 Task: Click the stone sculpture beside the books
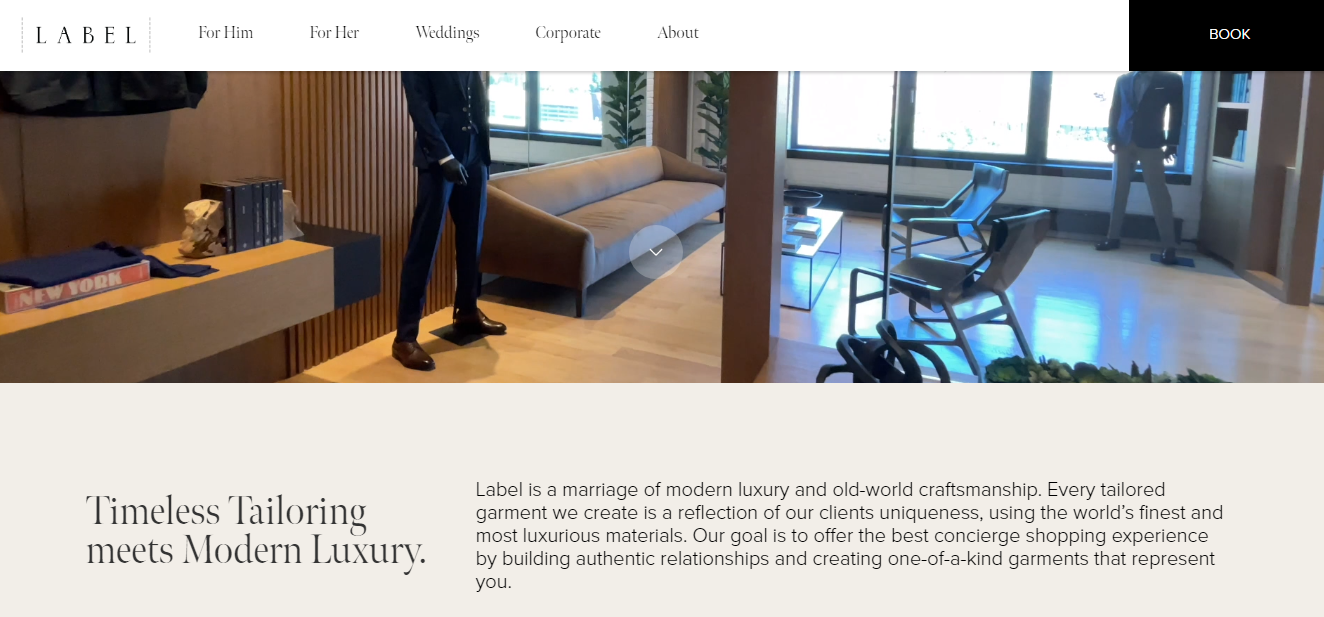click(203, 228)
